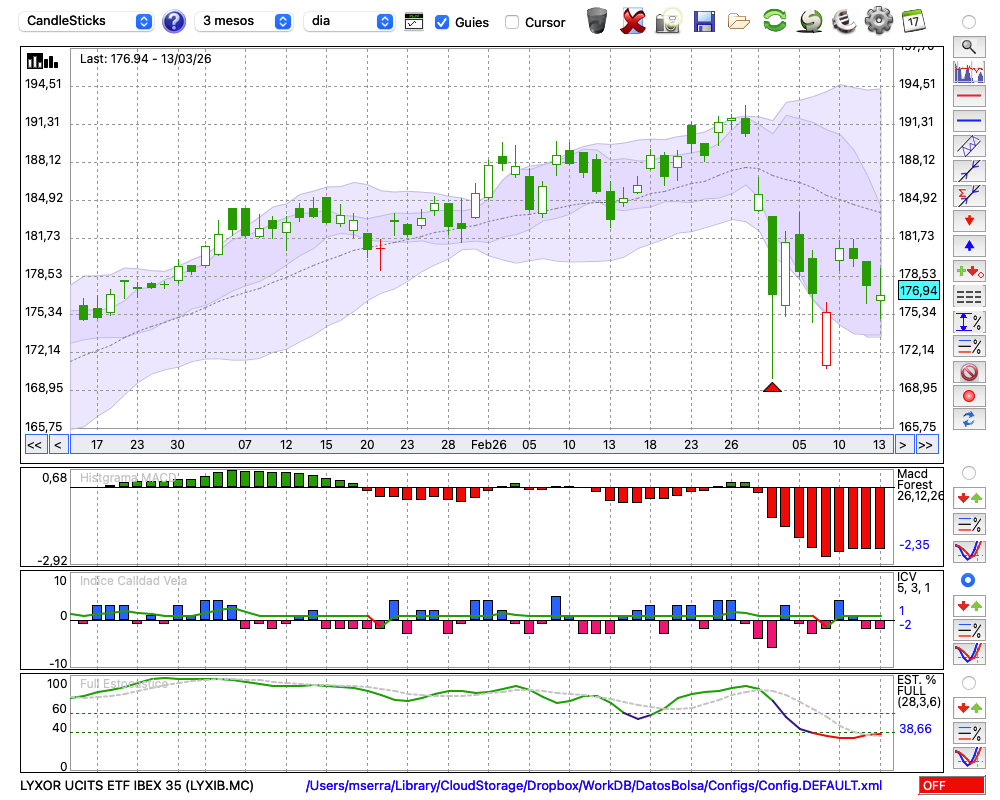Viewport: 1000px width, 800px height.
Task: Click the LYXOR UCITS ETF IBEX 35 label
Action: point(136,785)
